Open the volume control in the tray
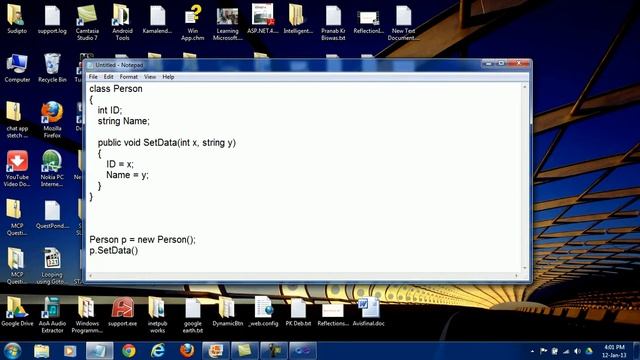Viewport: 640px width, 360px height. tap(577, 351)
